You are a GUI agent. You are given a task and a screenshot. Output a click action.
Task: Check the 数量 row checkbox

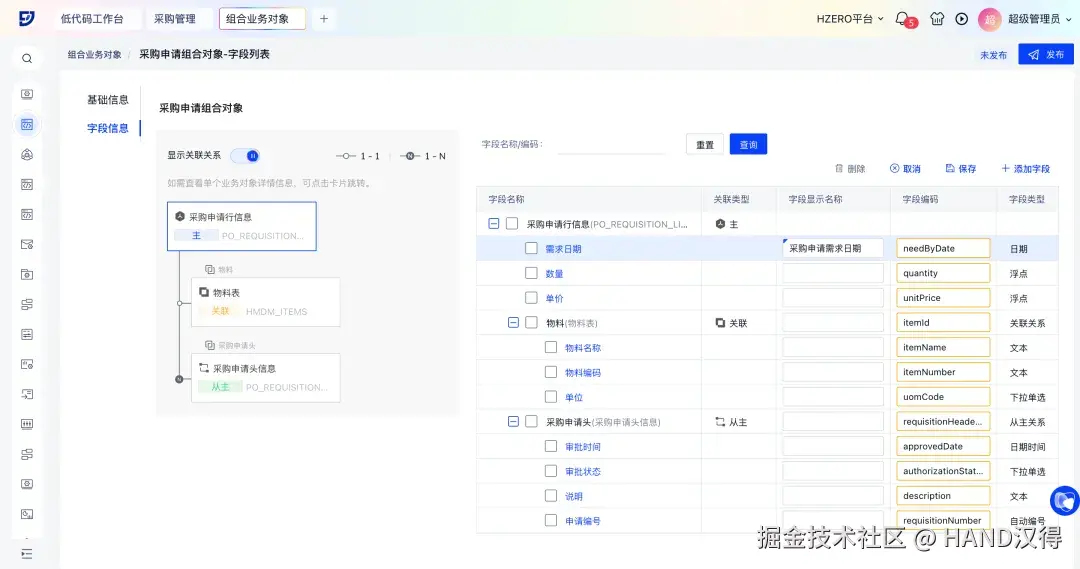click(x=531, y=273)
